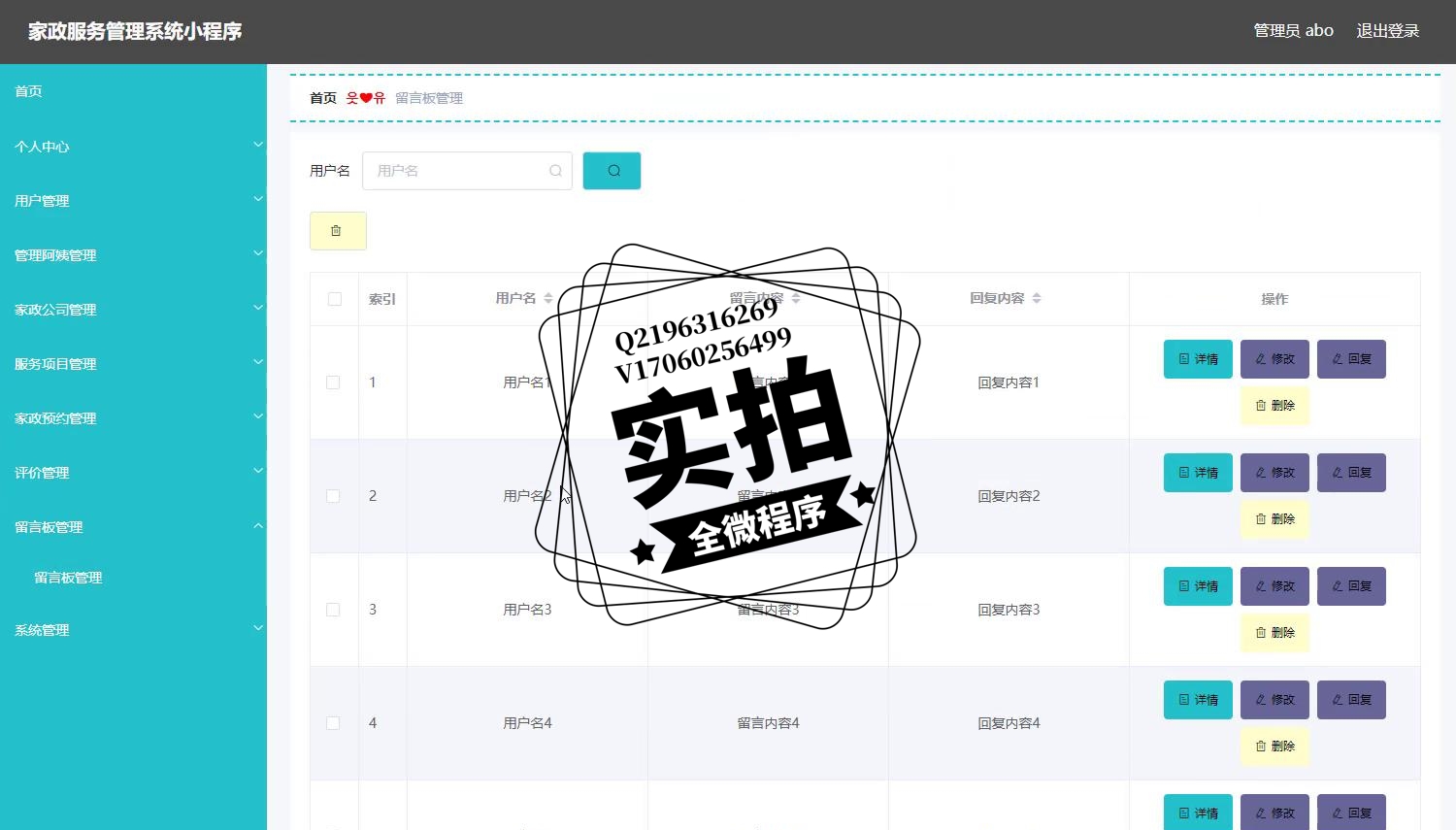Sort by 留言内容 column arrows

pyautogui.click(x=796, y=298)
